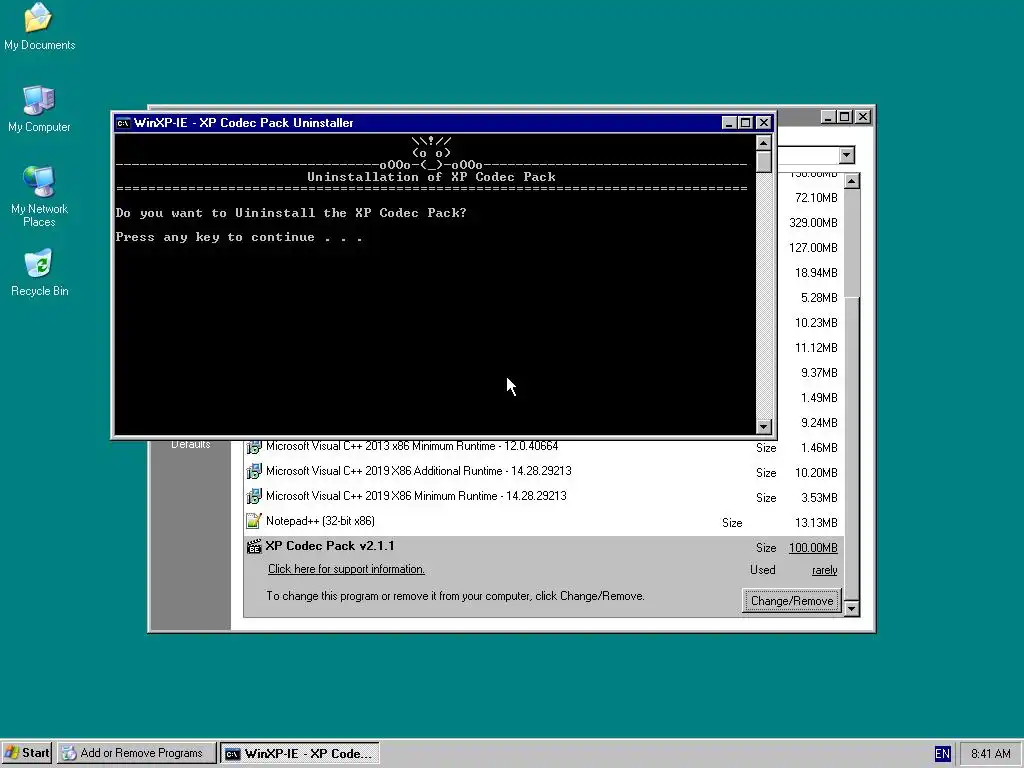The width and height of the screenshot is (1024, 768).
Task: Open My Network Places desktop icon
Action: (x=39, y=196)
